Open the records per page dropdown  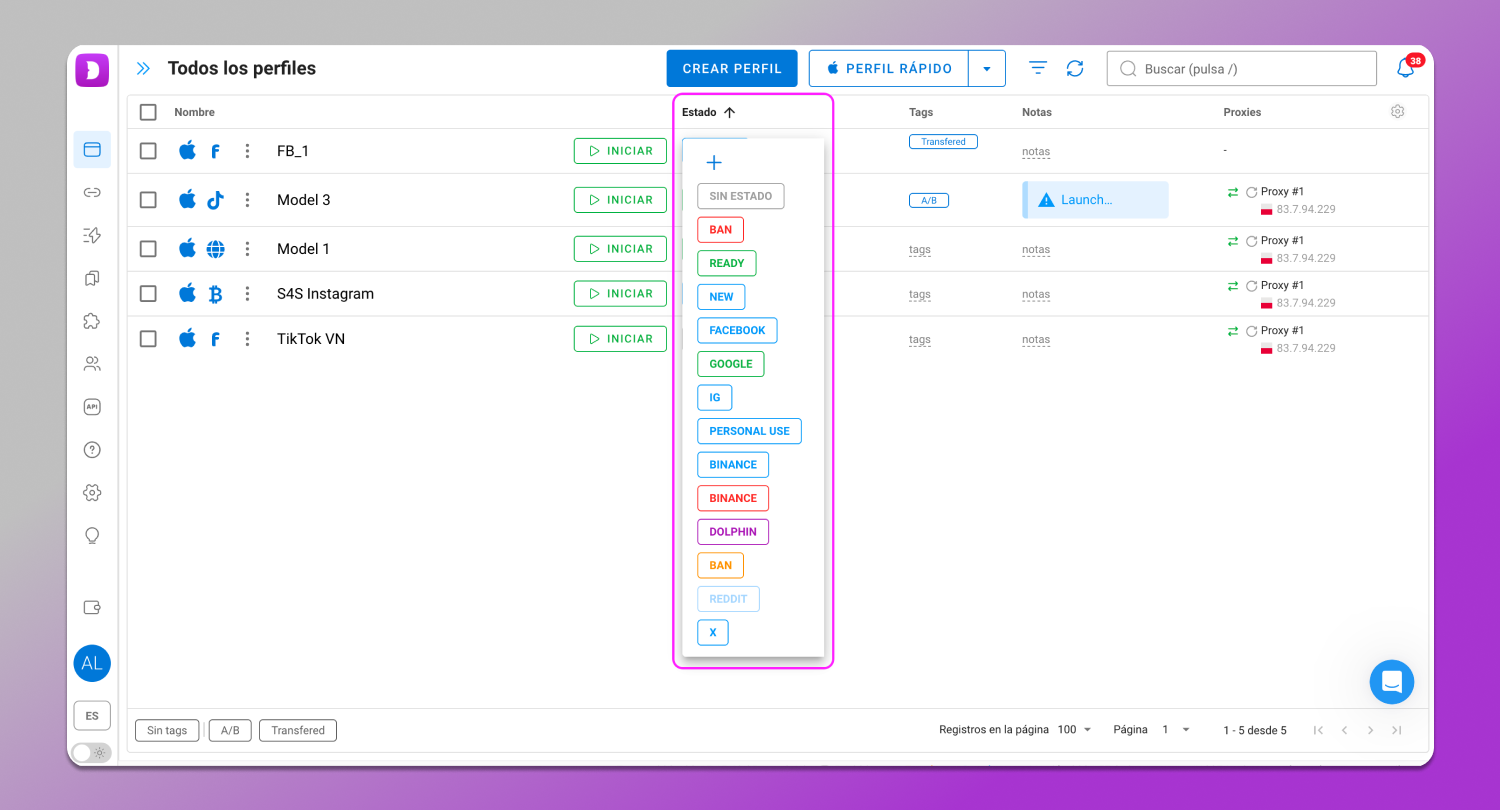click(x=1075, y=730)
